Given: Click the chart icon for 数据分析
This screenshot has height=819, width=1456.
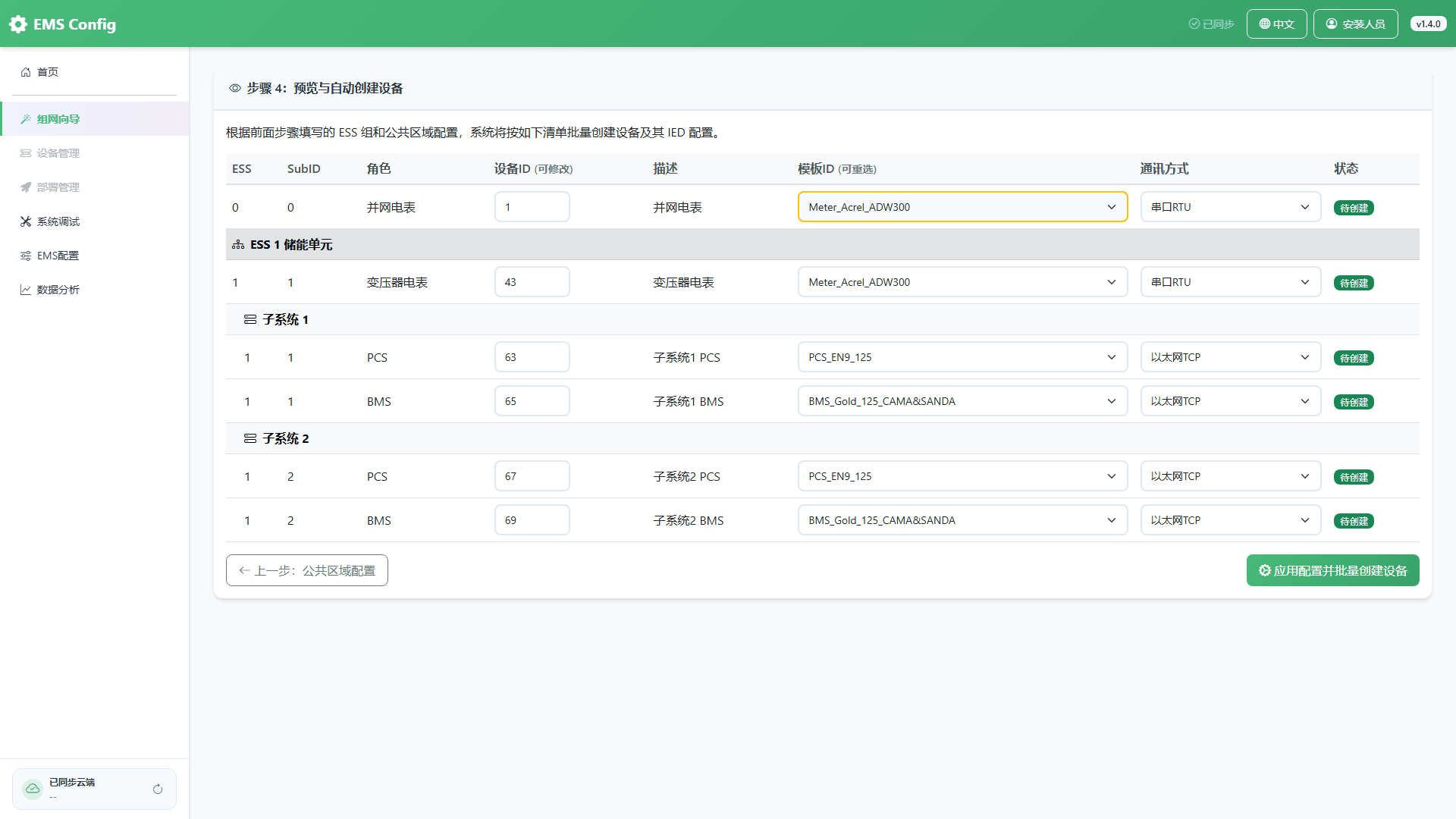Looking at the screenshot, I should point(26,290).
